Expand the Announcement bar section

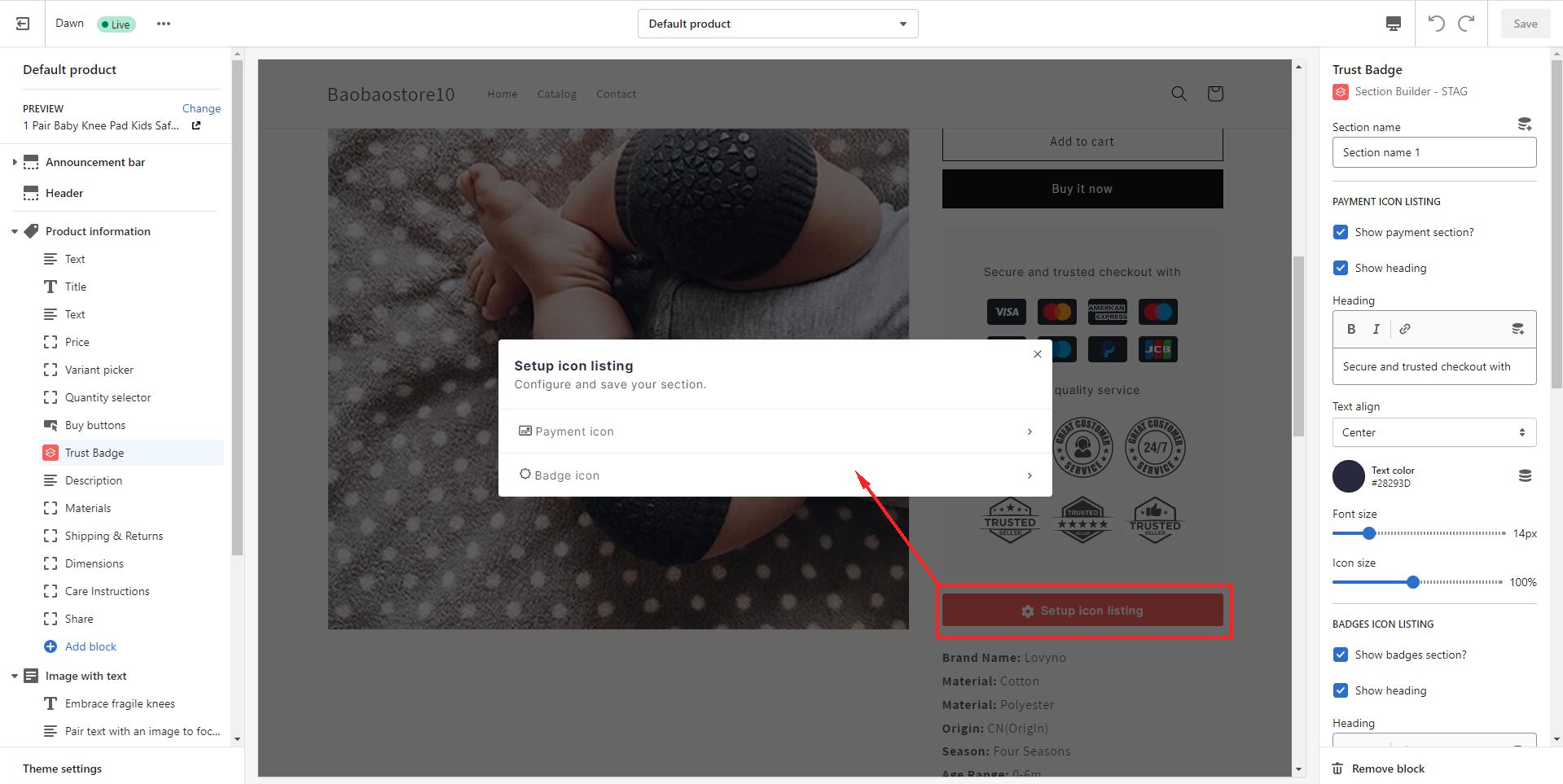point(15,162)
